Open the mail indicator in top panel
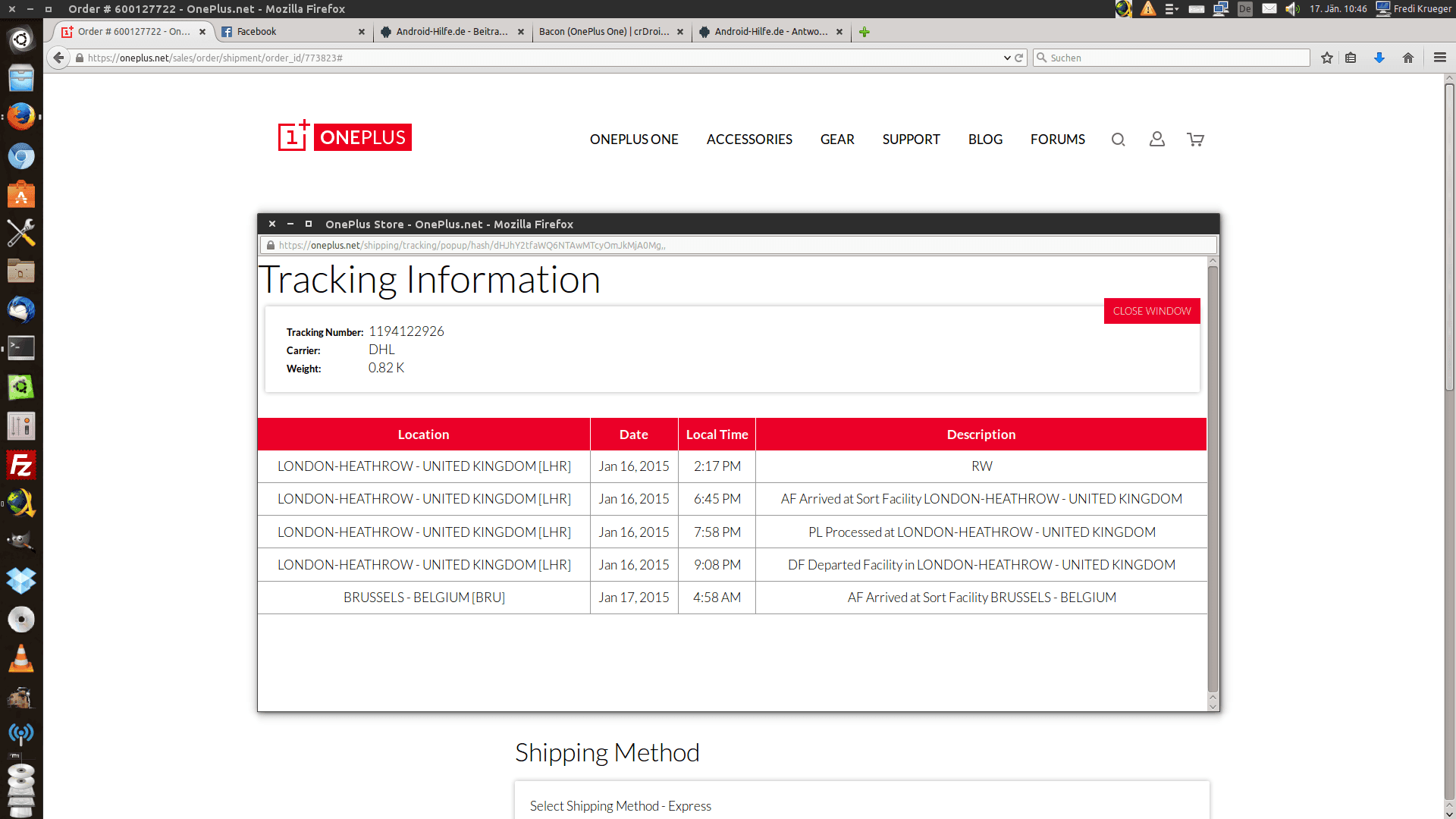The width and height of the screenshot is (1456, 819). click(x=1269, y=9)
